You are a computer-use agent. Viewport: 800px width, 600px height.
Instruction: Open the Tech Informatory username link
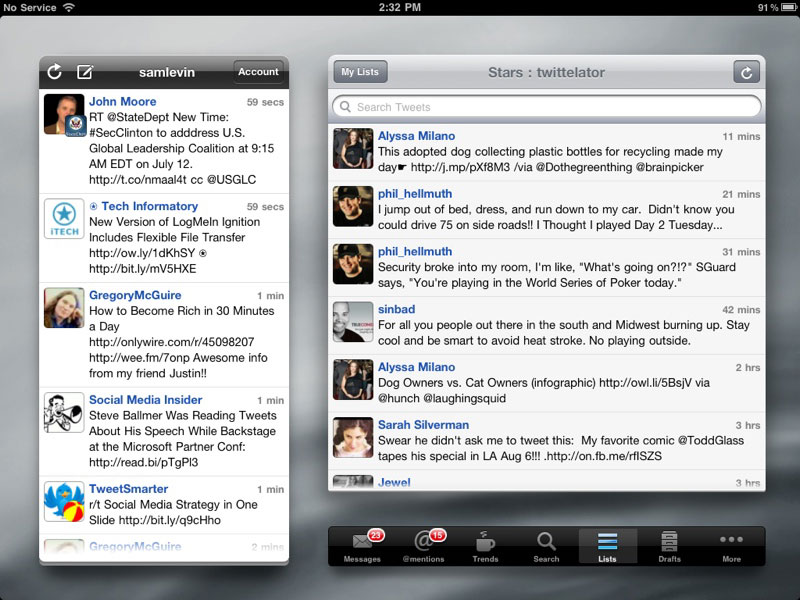tap(149, 206)
